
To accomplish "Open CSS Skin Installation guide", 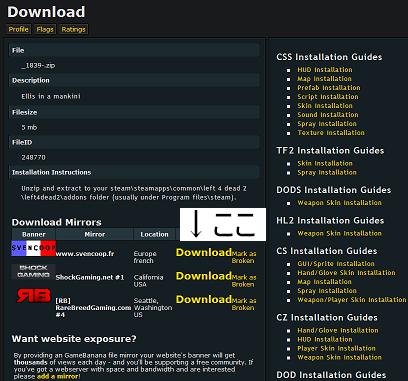I will [x=325, y=106].
